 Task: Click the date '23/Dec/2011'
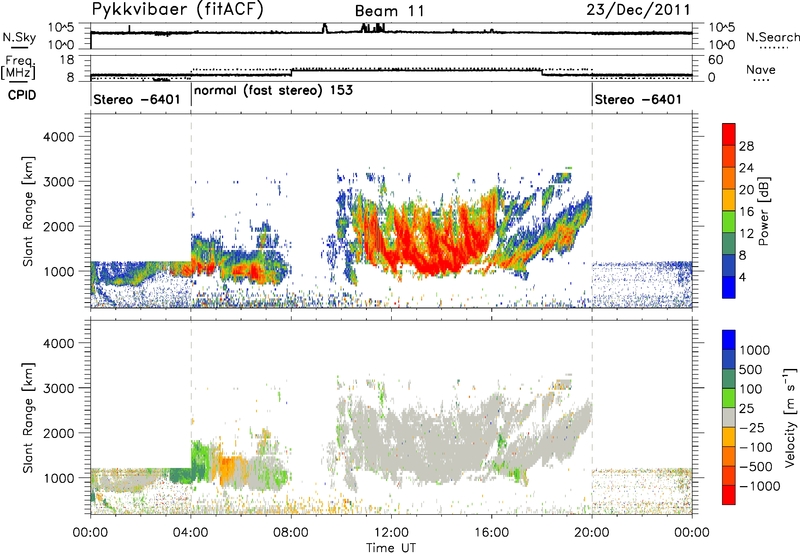pyautogui.click(x=638, y=10)
